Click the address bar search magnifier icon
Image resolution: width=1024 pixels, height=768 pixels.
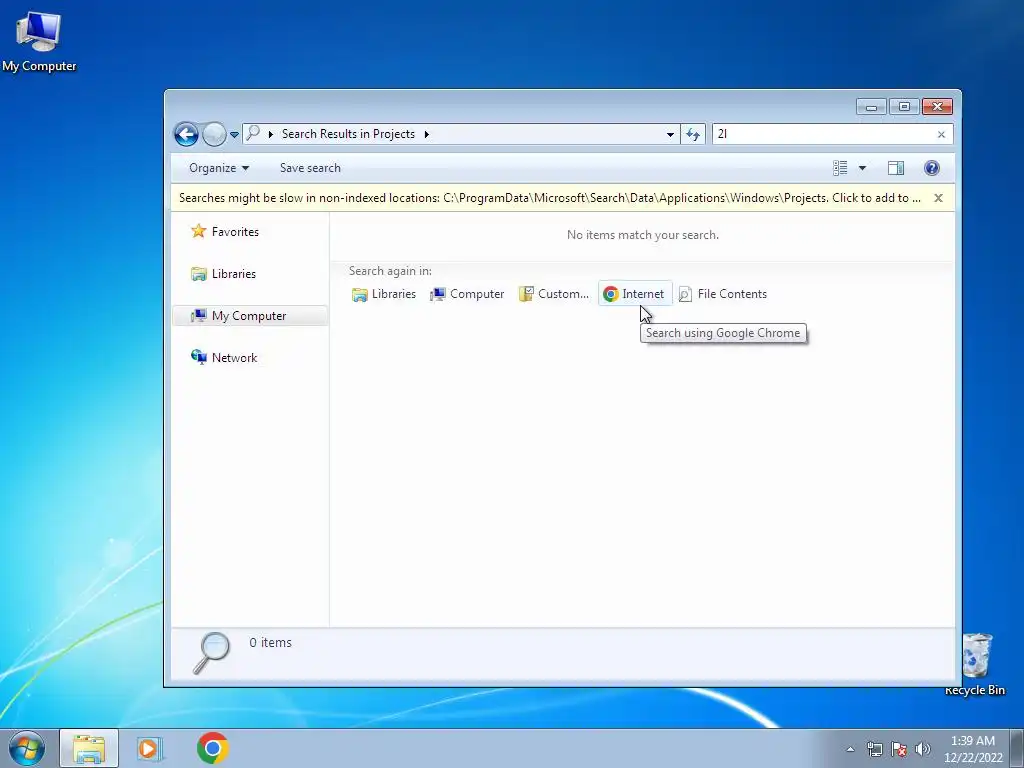253,133
